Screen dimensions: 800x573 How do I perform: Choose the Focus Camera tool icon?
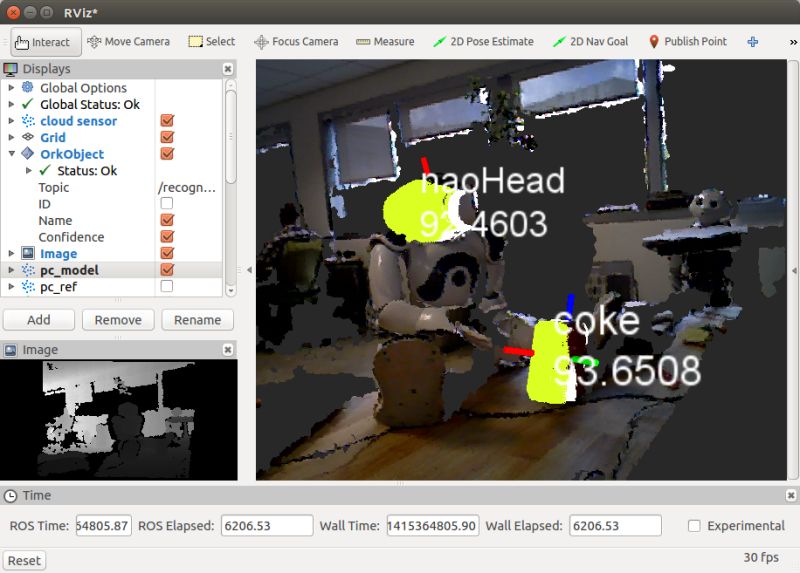(261, 42)
